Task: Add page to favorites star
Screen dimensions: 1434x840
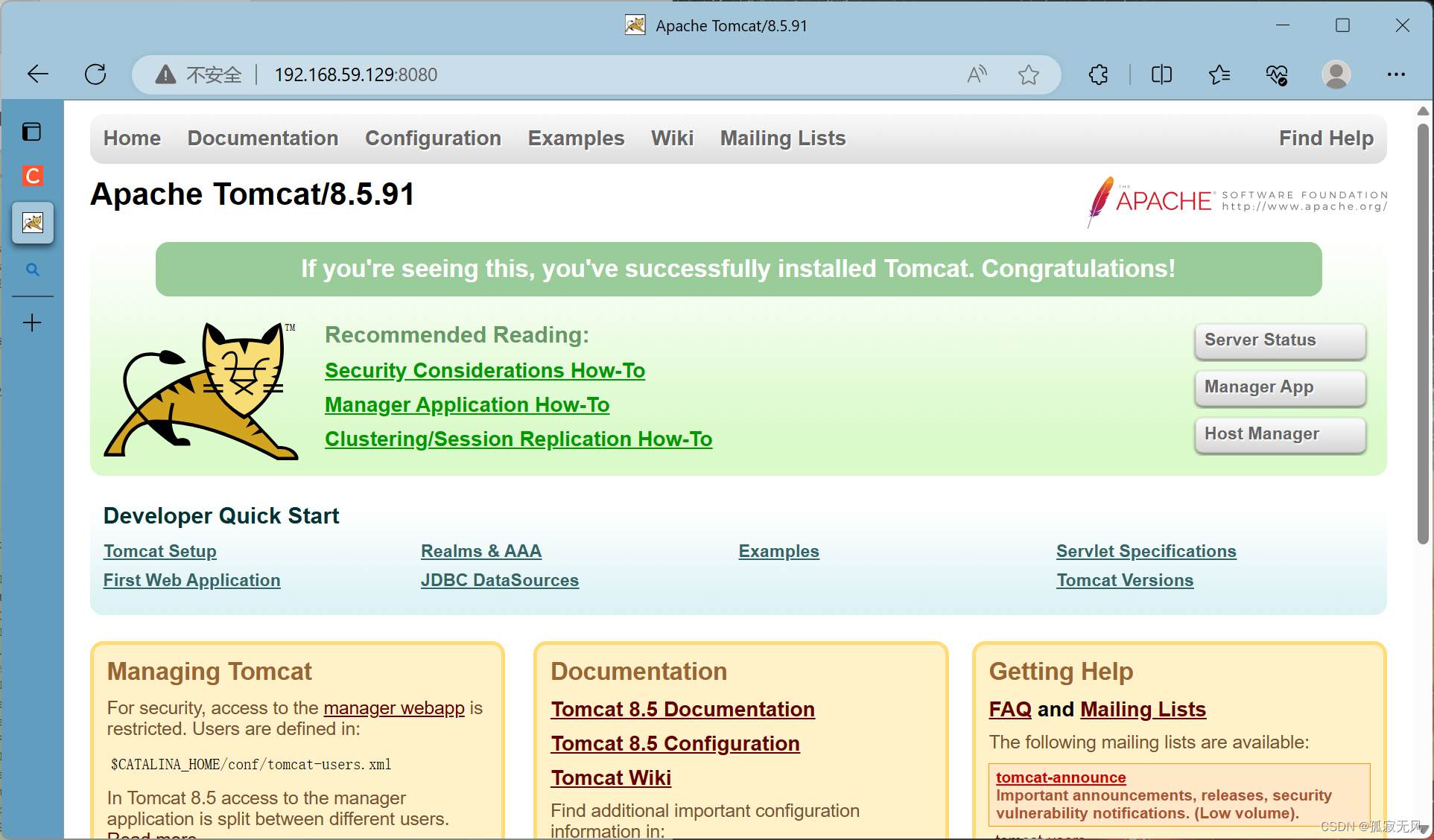Action: [1028, 74]
